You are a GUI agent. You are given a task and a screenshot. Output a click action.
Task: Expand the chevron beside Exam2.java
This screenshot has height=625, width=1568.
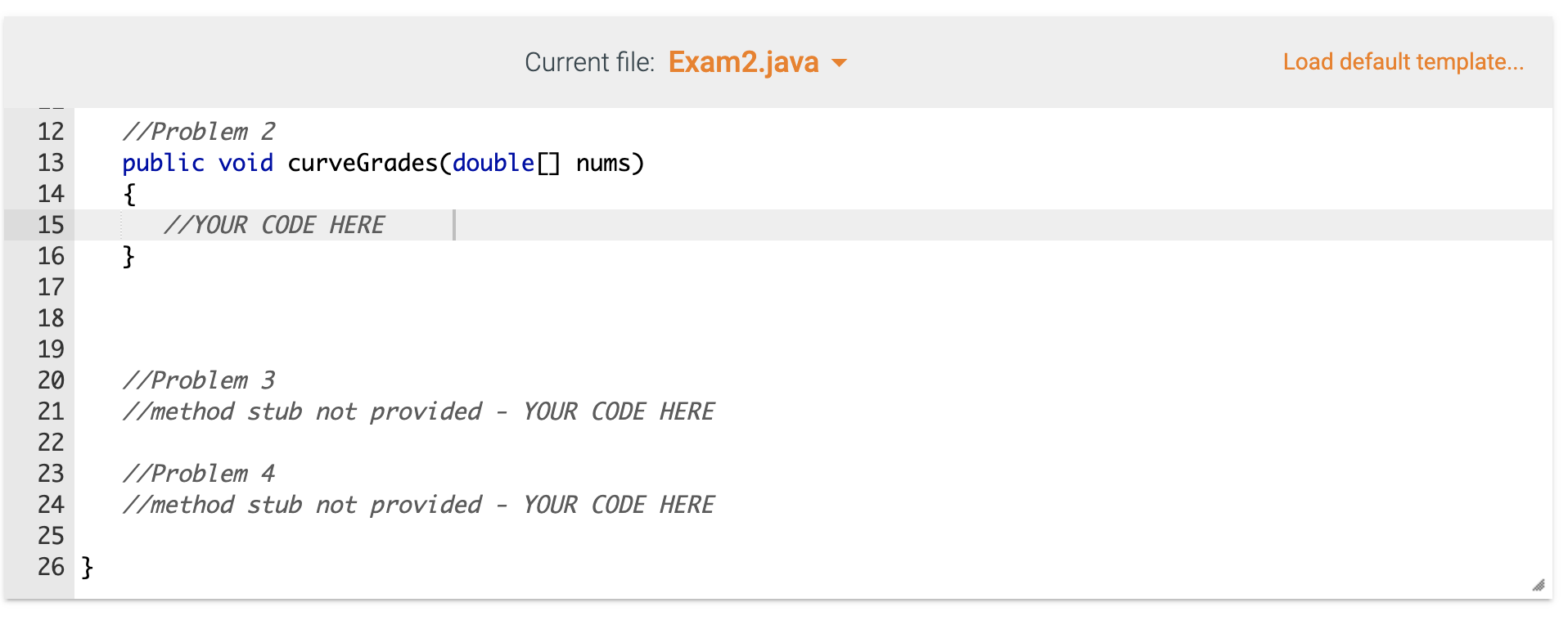(841, 62)
